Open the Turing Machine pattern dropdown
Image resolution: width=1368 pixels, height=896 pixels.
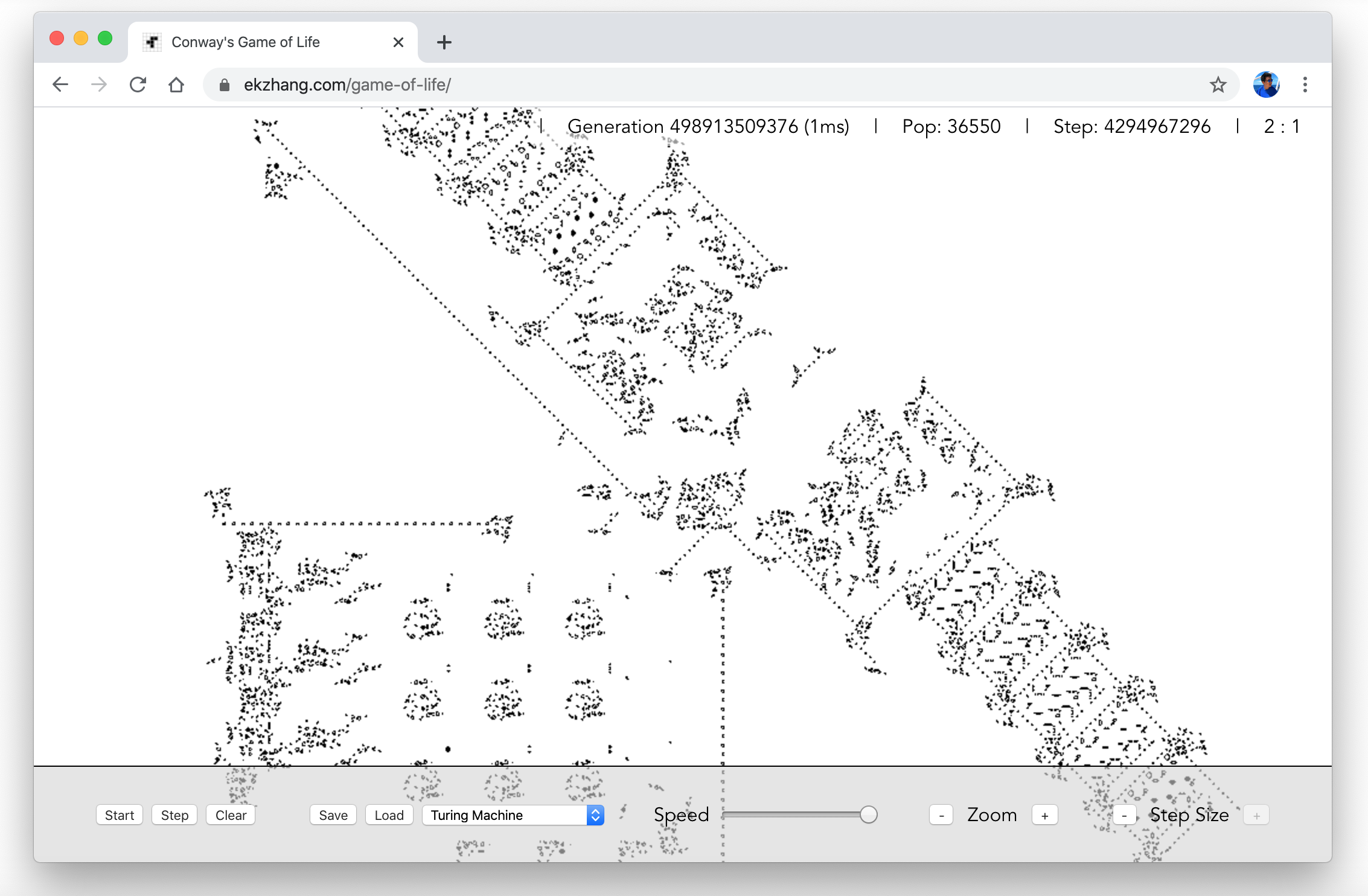513,815
